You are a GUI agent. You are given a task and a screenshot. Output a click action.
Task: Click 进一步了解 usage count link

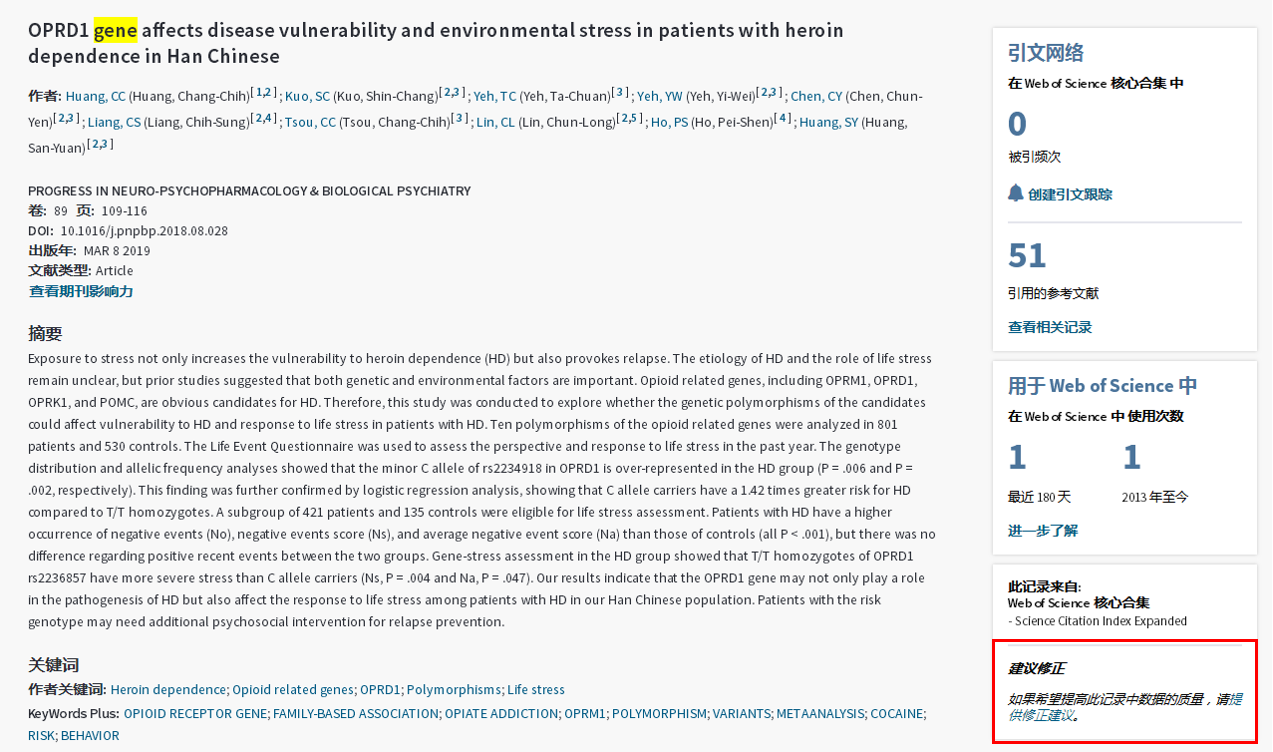coord(1043,531)
